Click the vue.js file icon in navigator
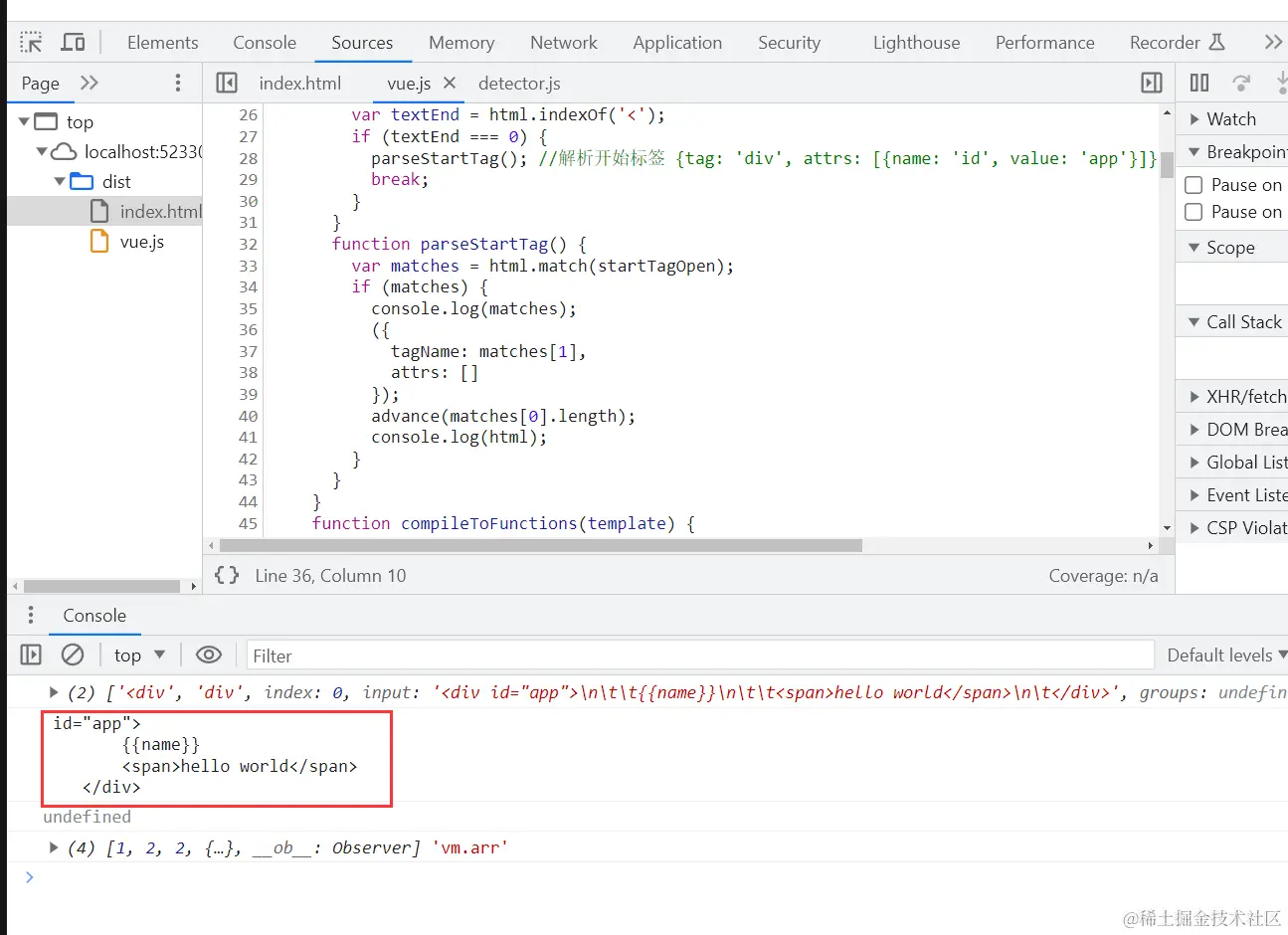 tap(99, 241)
